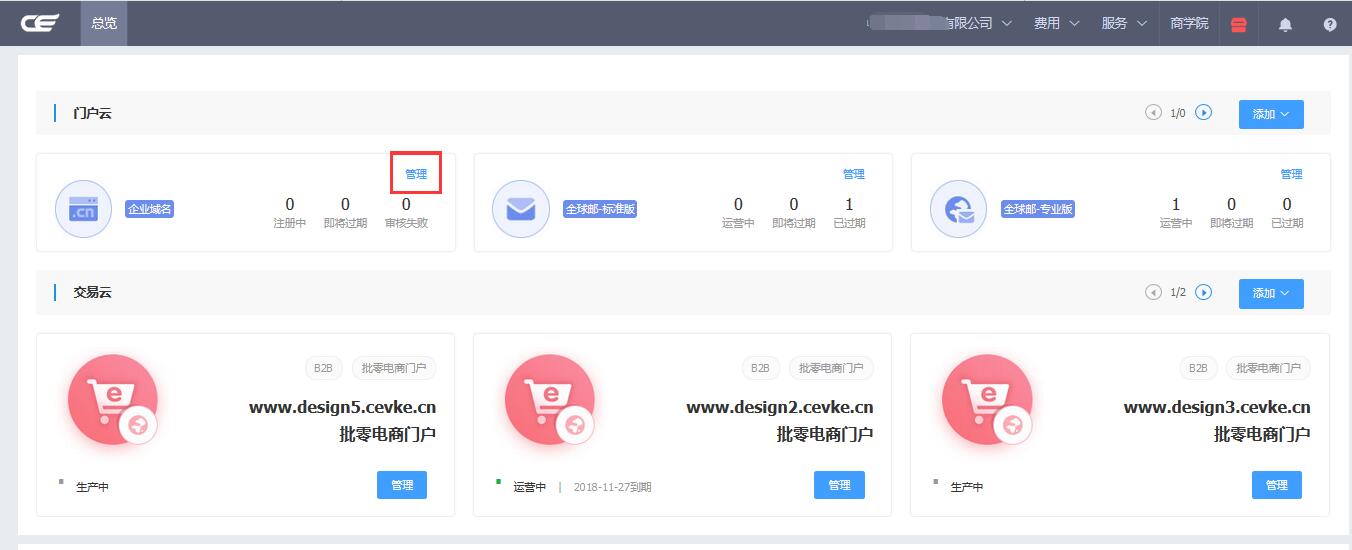Click the design5 shopping cart icon
This screenshot has height=550, width=1352.
tap(113, 399)
